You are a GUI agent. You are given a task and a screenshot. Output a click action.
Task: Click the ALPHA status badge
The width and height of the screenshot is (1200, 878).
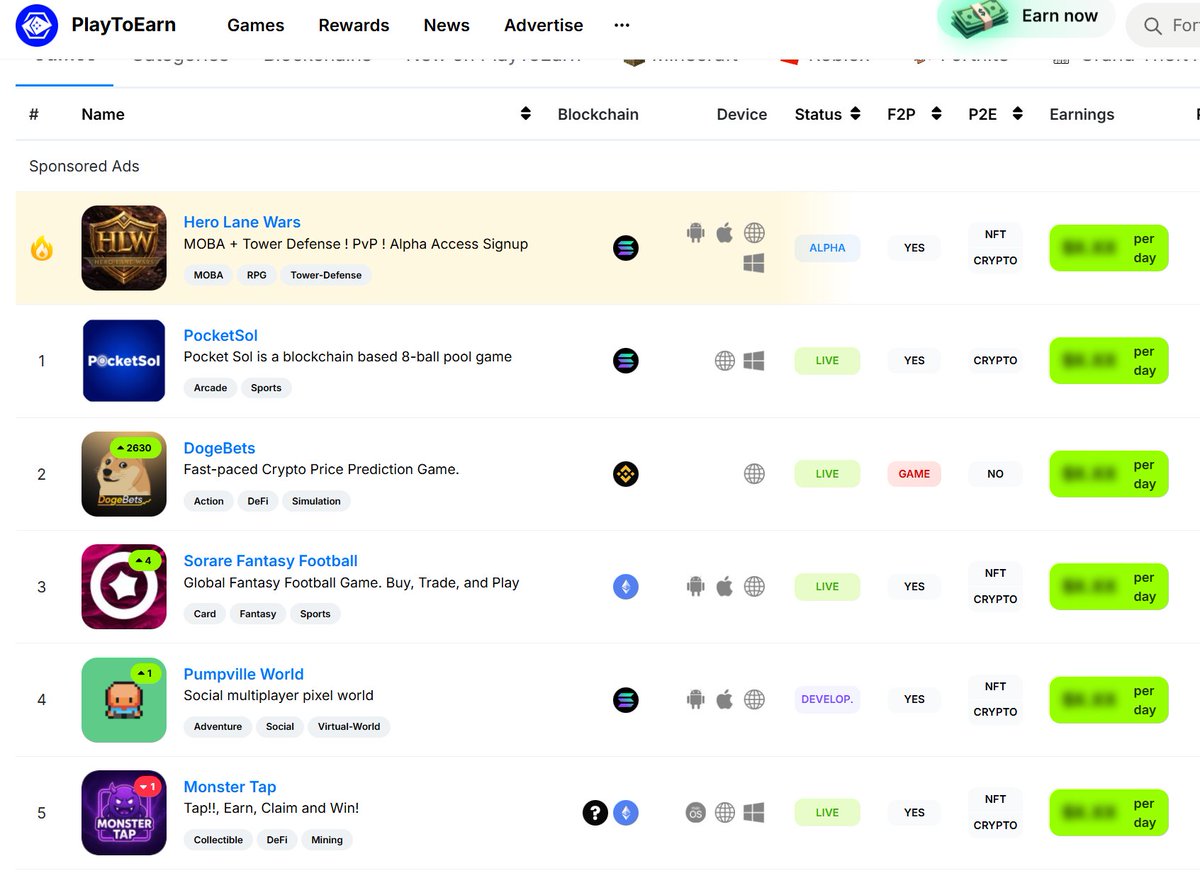(x=827, y=248)
